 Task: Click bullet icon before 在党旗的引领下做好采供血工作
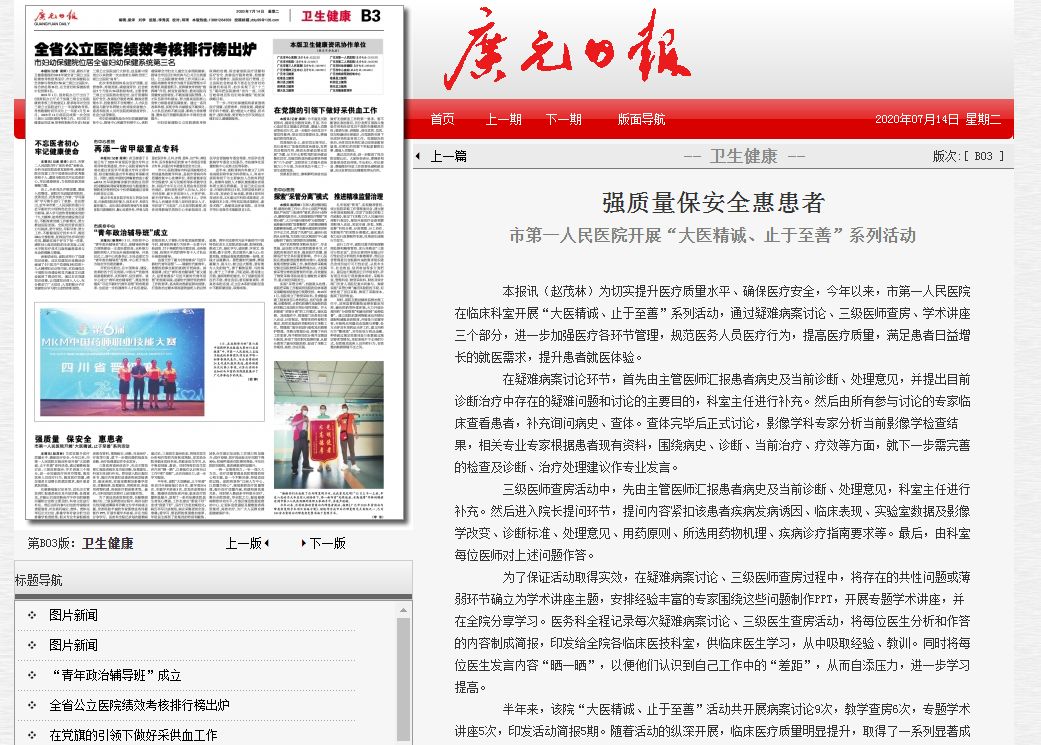click(32, 735)
